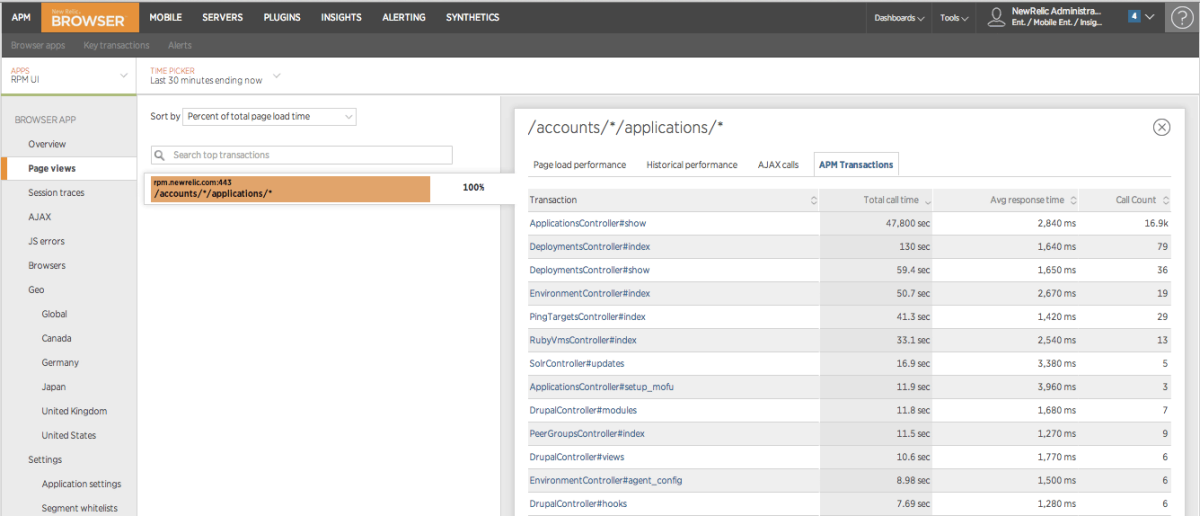Sort table by Transaction column arrows

pos(812,200)
